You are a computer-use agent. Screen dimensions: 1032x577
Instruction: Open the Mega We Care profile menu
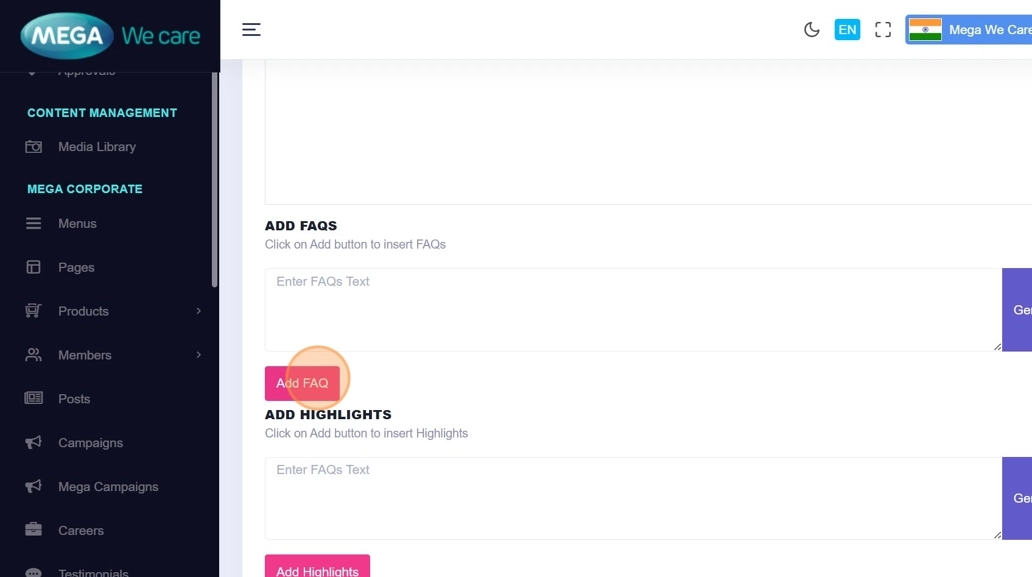[968, 30]
